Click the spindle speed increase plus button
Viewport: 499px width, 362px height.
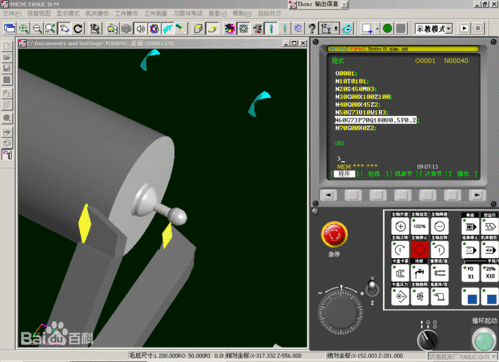point(400,226)
